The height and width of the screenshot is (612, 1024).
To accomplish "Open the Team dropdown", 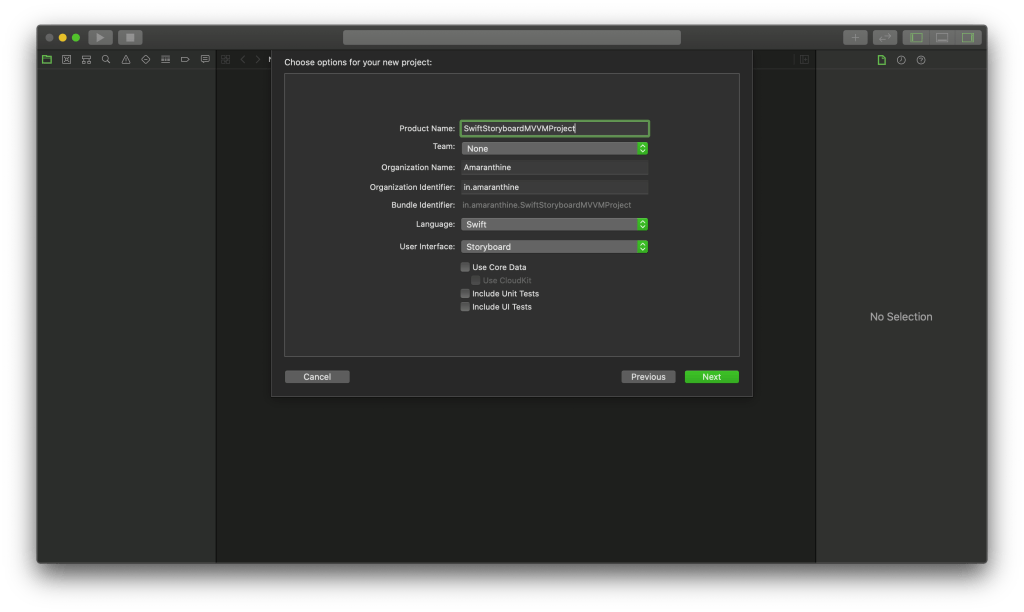I will 554,148.
